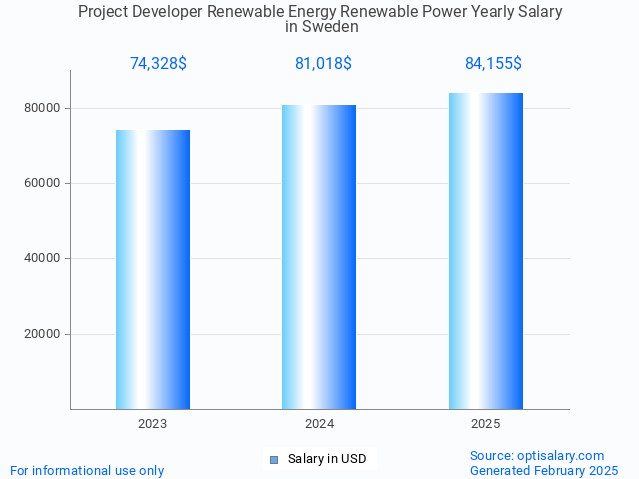Screen dimensions: 639x479
Task: Click the Source: optisalary.com text
Action: pos(537,455)
